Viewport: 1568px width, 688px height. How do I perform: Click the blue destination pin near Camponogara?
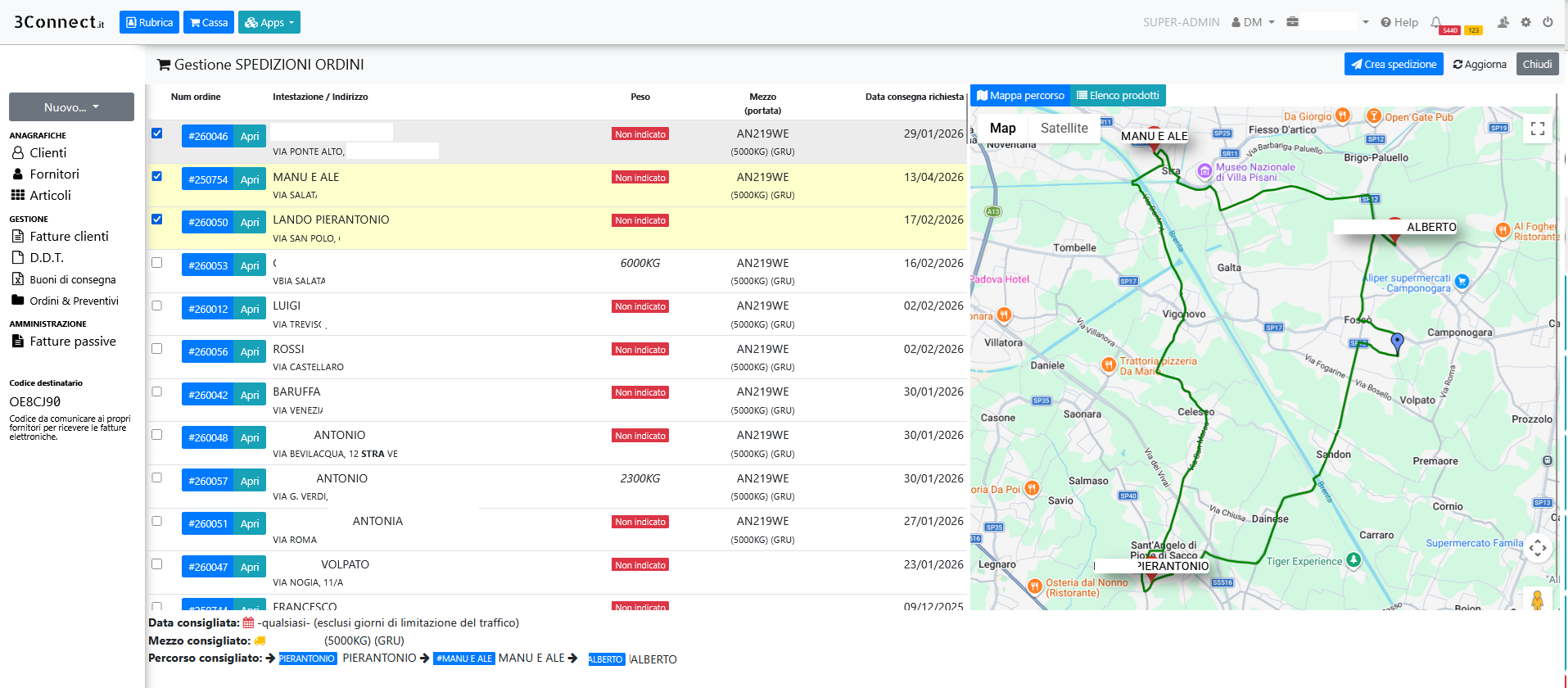click(x=1397, y=342)
